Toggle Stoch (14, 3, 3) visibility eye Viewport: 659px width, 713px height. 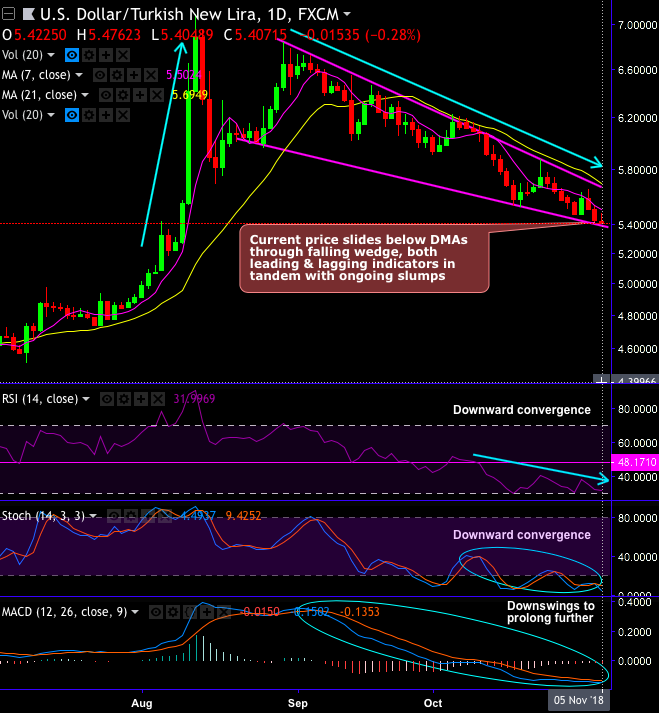coord(114,516)
